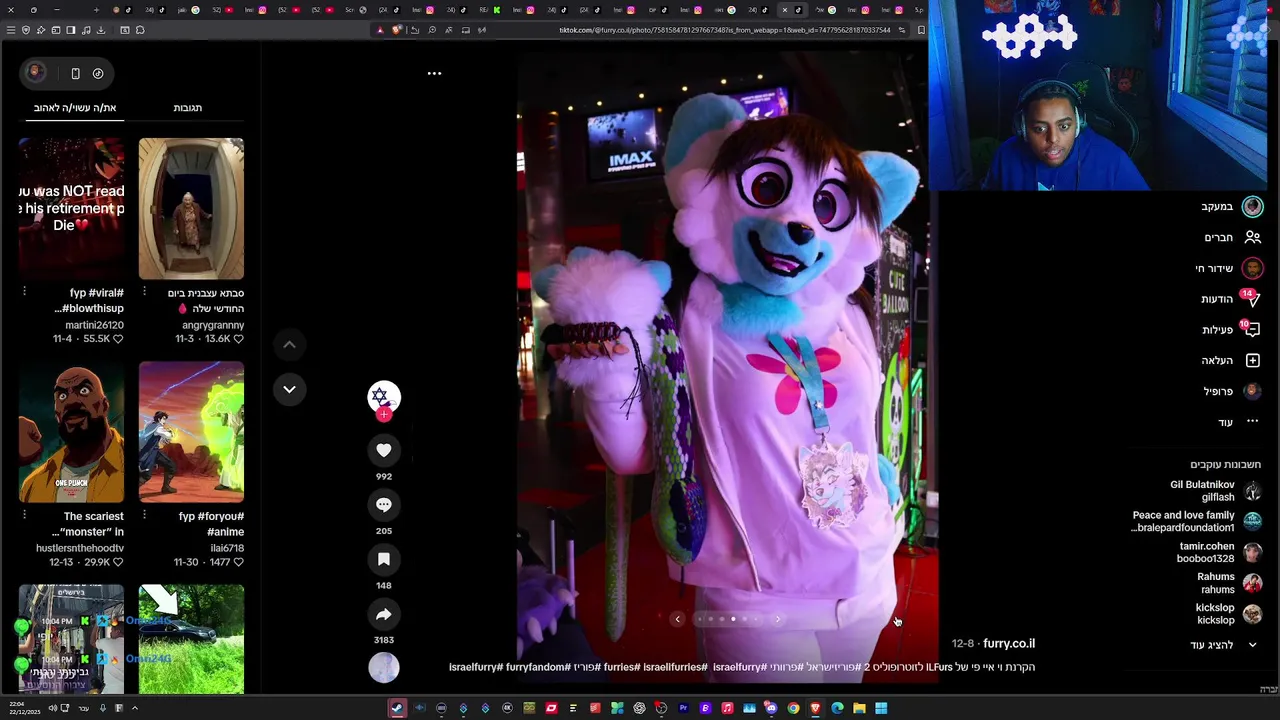Viewport: 1280px width, 720px height.
Task: Open the Windows Start button
Action: click(881, 708)
